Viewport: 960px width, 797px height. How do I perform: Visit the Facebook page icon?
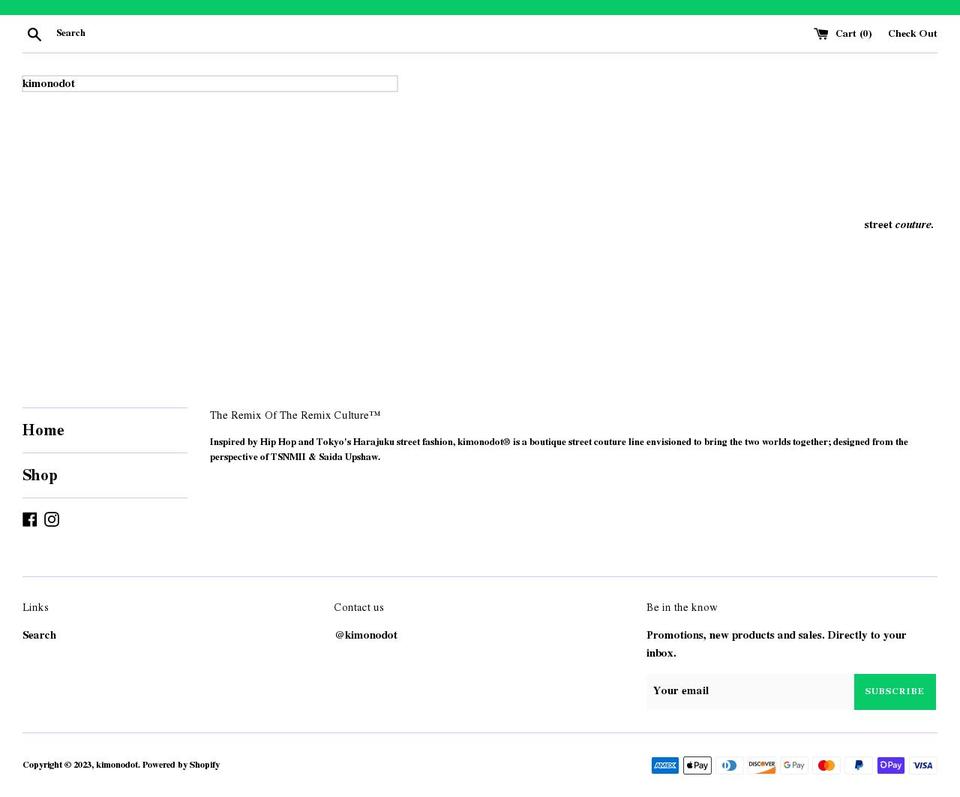[30, 519]
